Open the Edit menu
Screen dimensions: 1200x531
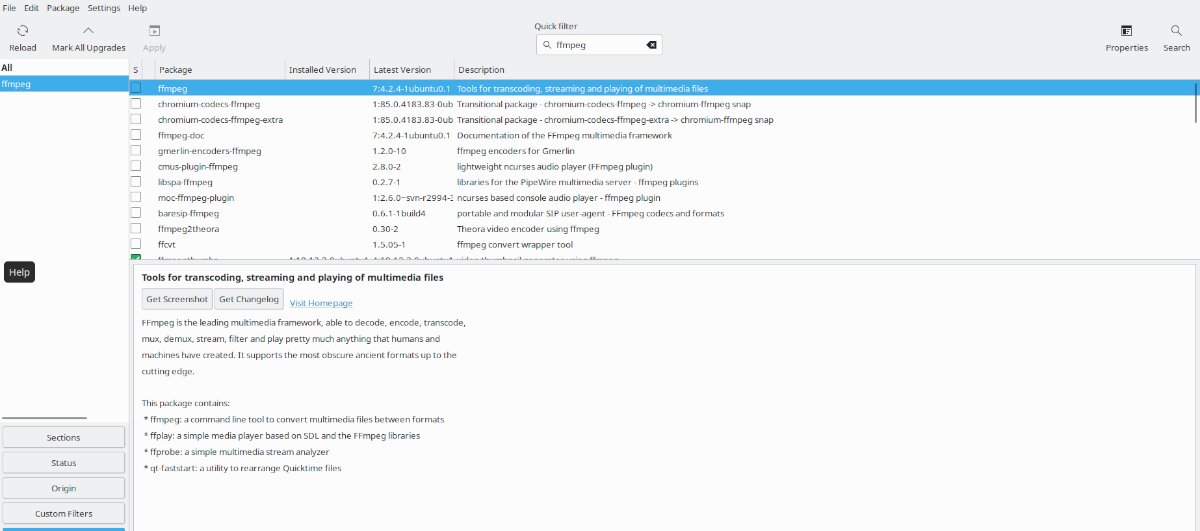click(32, 7)
